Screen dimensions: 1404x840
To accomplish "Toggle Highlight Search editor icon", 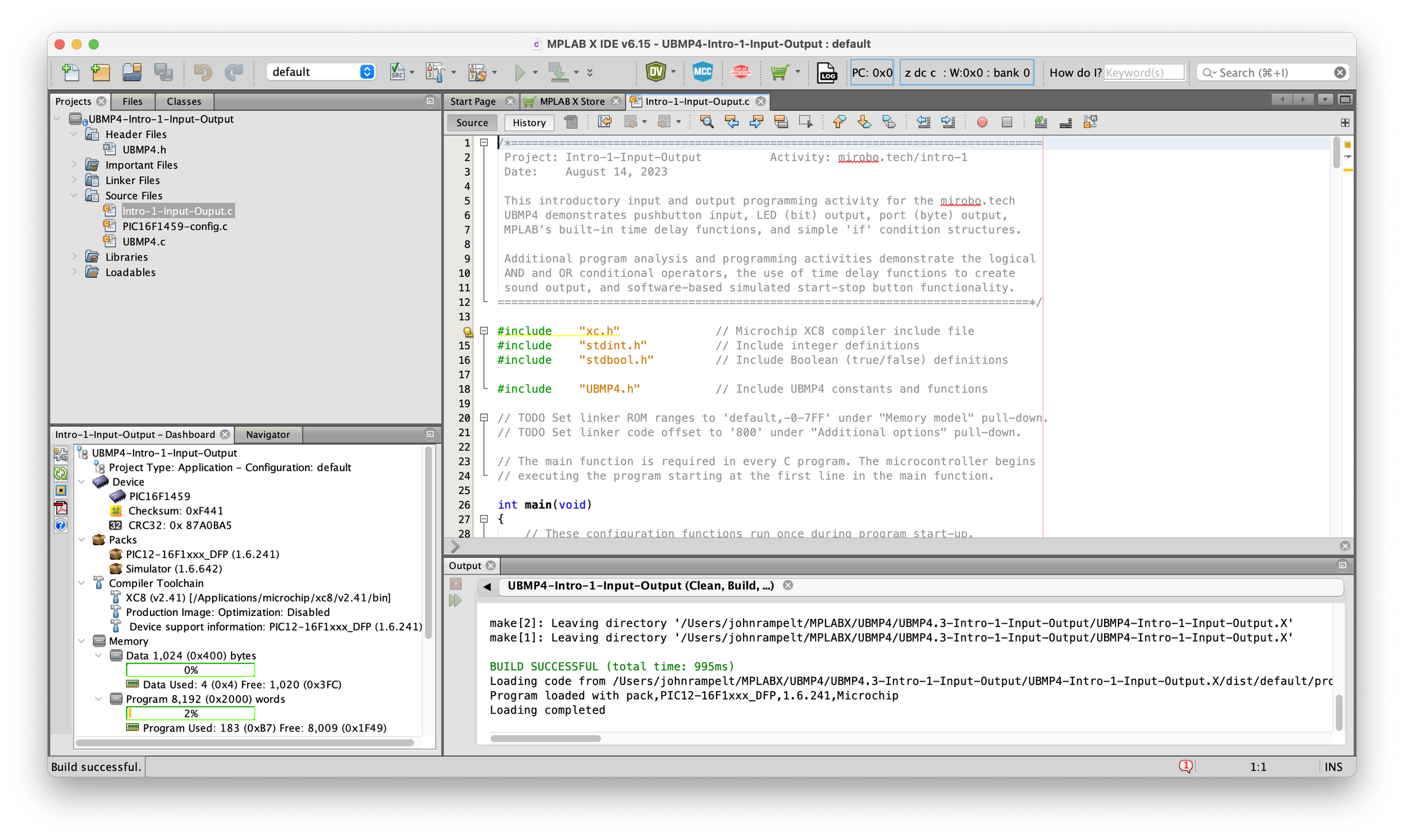I will [781, 122].
